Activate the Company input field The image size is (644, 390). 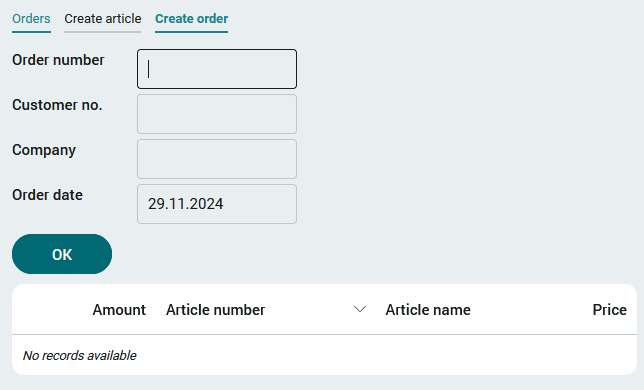217,159
